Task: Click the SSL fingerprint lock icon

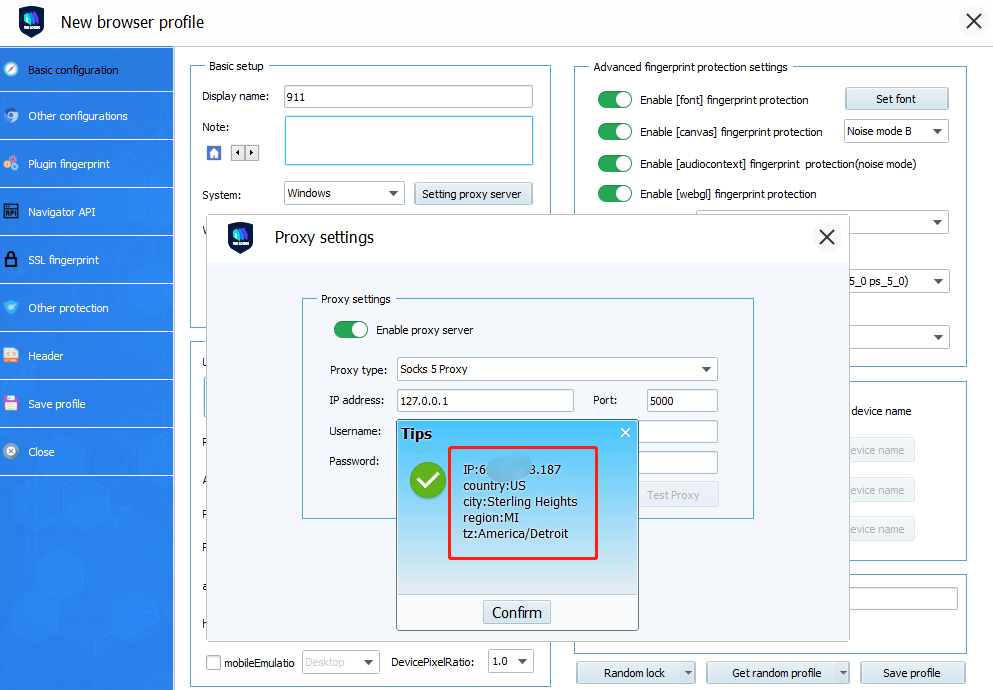Action: (11, 260)
